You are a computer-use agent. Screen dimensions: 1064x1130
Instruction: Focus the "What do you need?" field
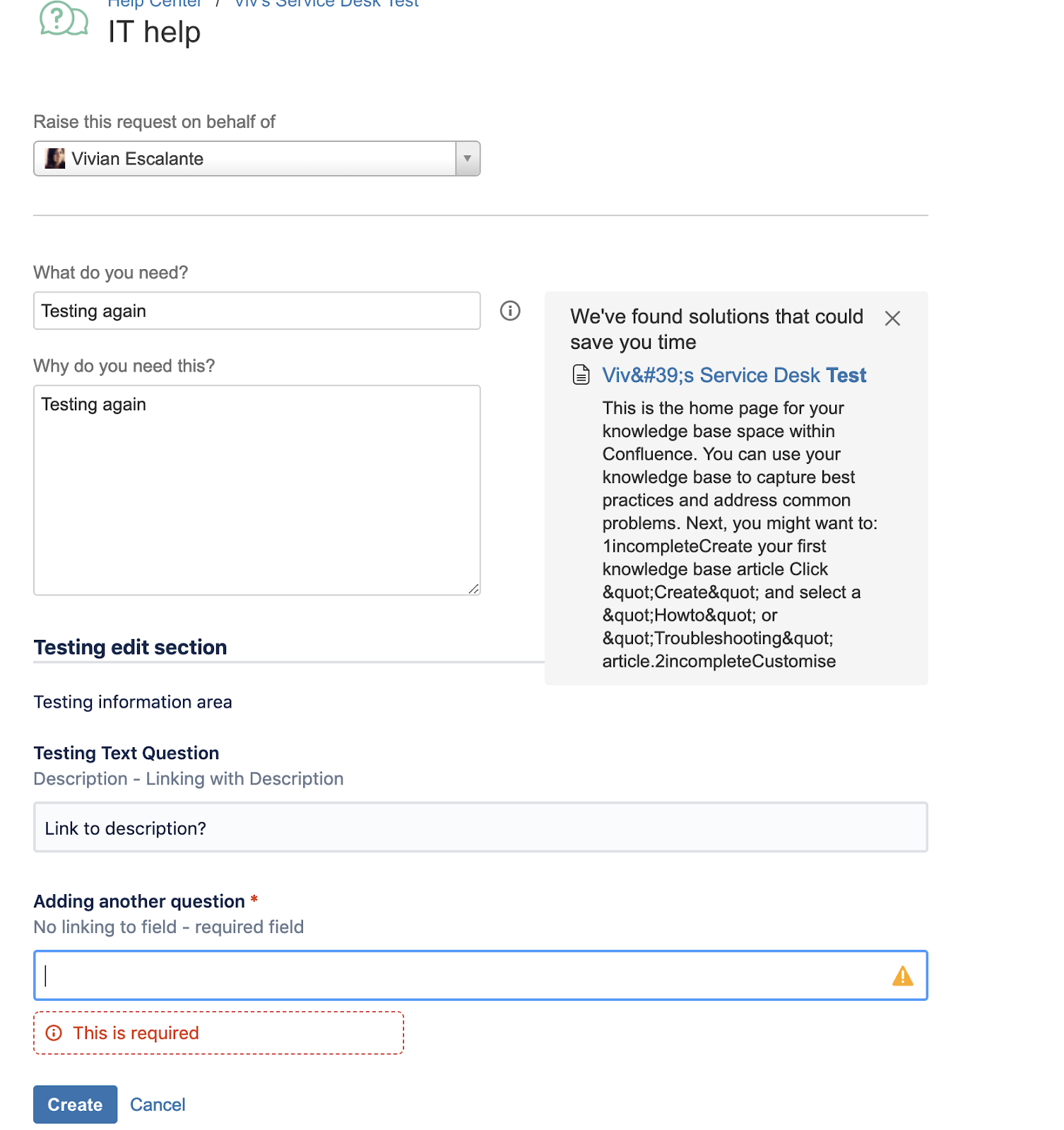click(256, 311)
